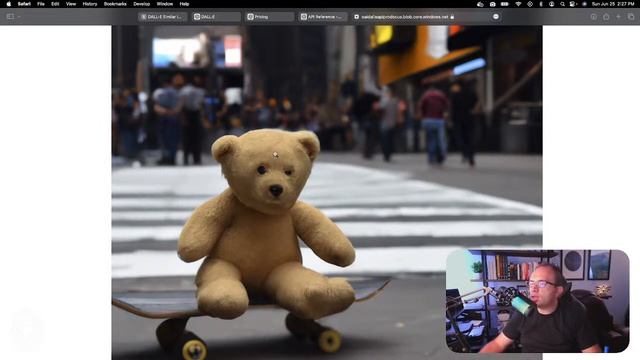Click the cloud status menu bar icon
Image resolution: width=640 pixels, height=360 pixels.
[480, 4]
